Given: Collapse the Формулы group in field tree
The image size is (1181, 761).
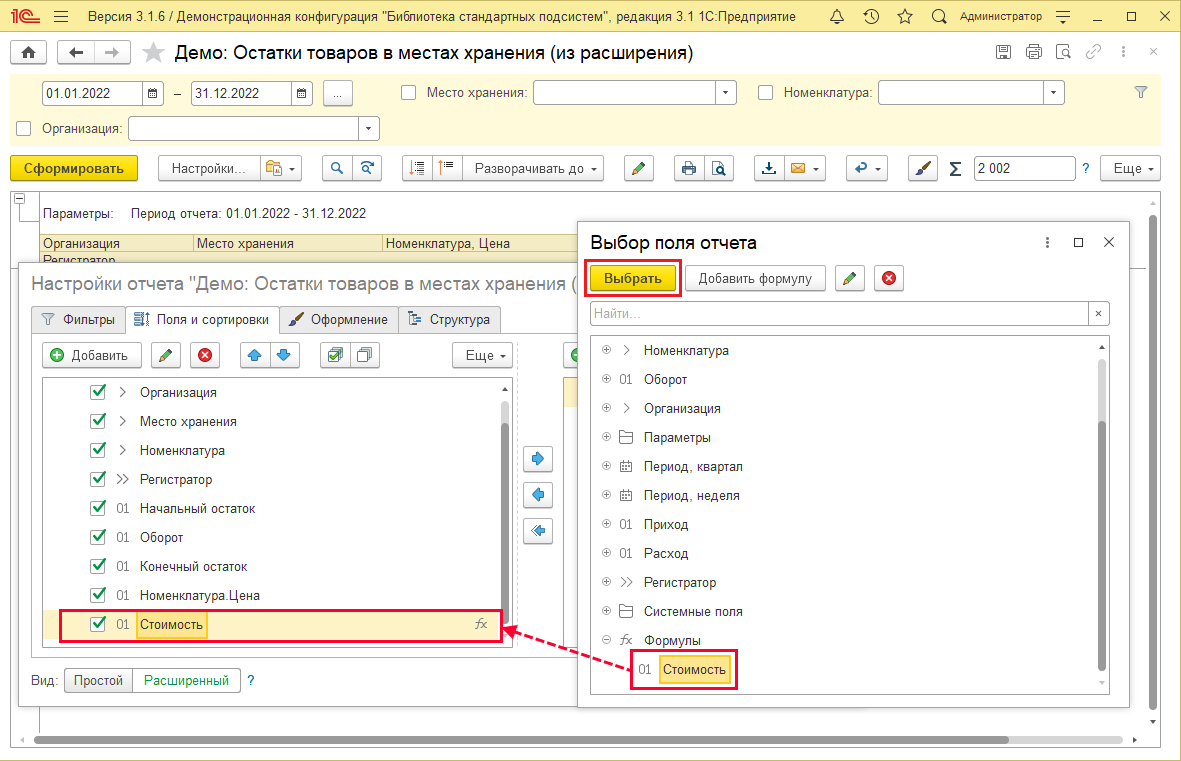Looking at the screenshot, I should [x=606, y=640].
